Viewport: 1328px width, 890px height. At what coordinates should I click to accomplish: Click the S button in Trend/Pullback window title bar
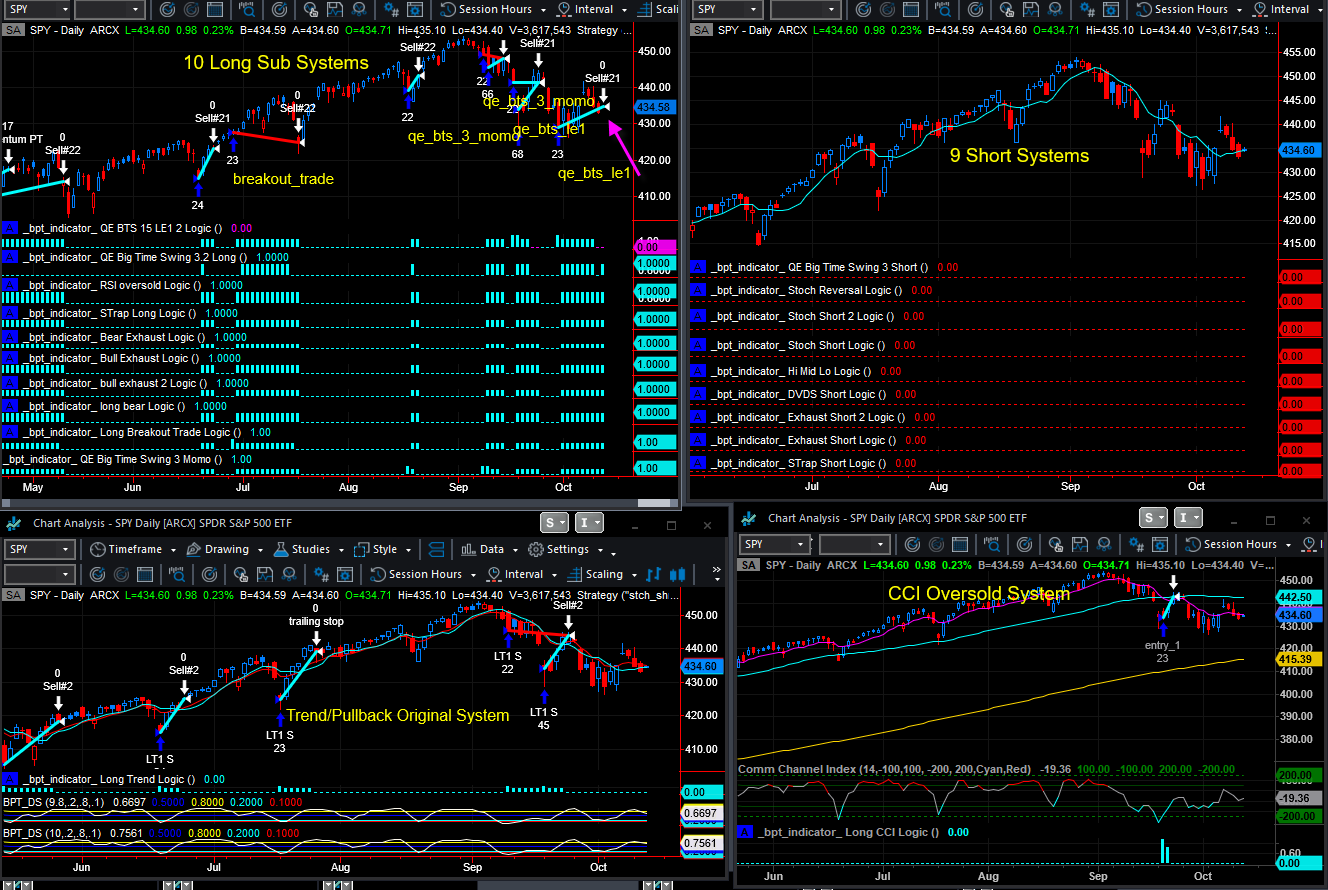pos(555,522)
